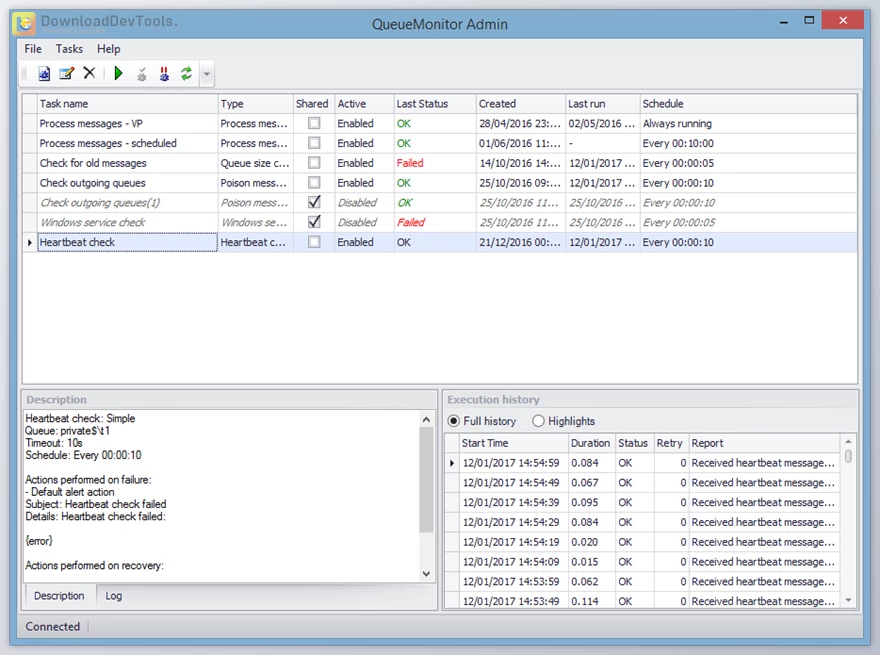Click inside the description text box
The height and width of the screenshot is (655, 880).
pyautogui.click(x=222, y=496)
